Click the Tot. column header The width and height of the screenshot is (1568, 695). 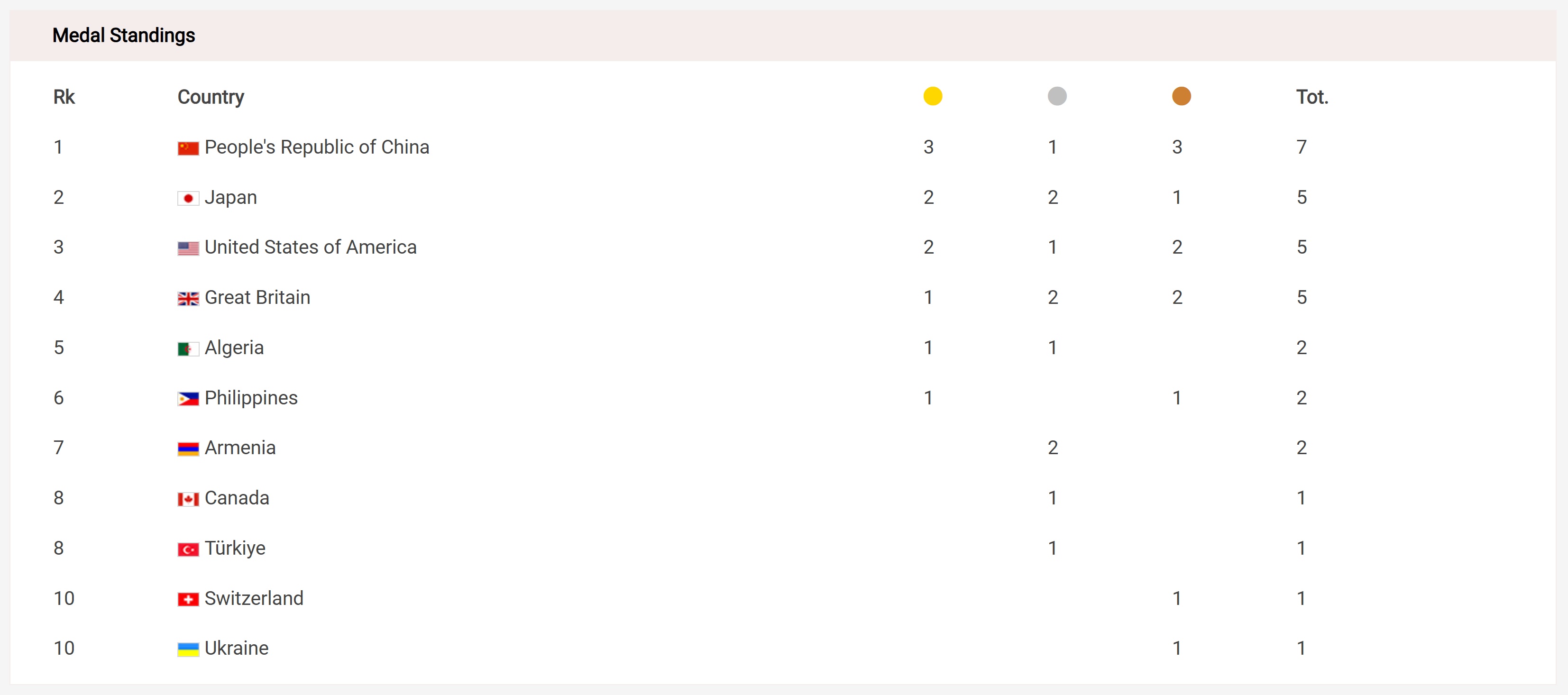(x=1312, y=97)
